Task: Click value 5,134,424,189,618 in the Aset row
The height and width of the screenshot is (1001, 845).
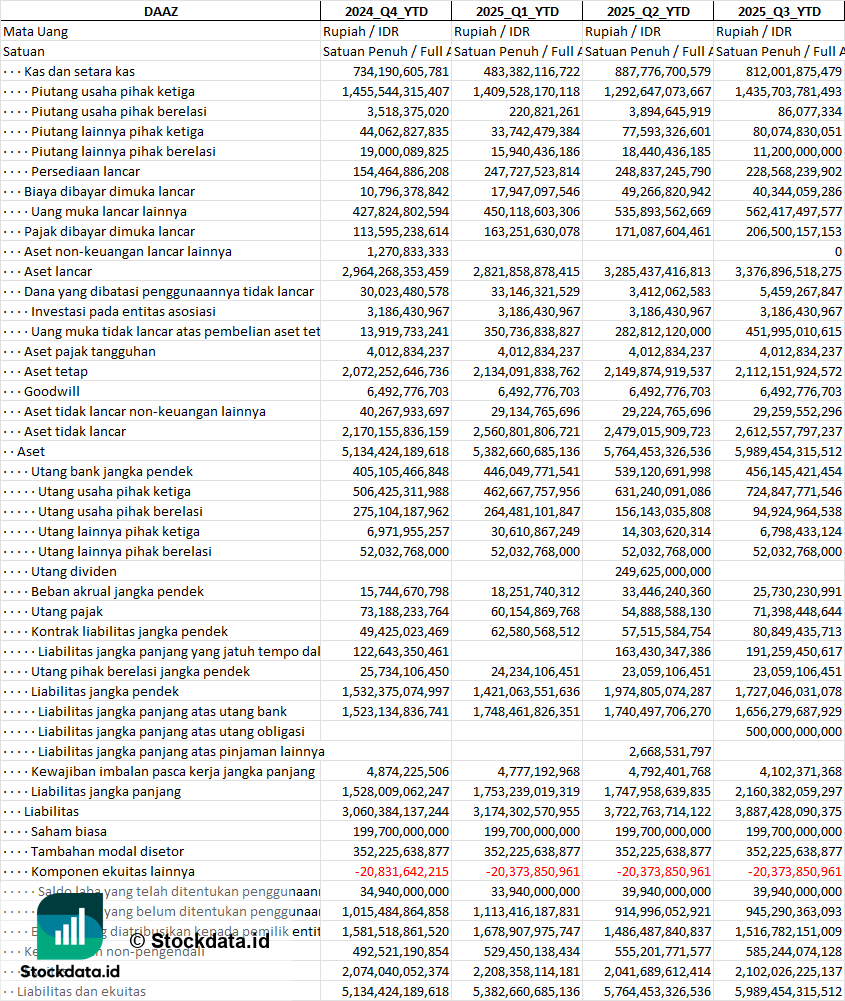Action: tap(395, 451)
